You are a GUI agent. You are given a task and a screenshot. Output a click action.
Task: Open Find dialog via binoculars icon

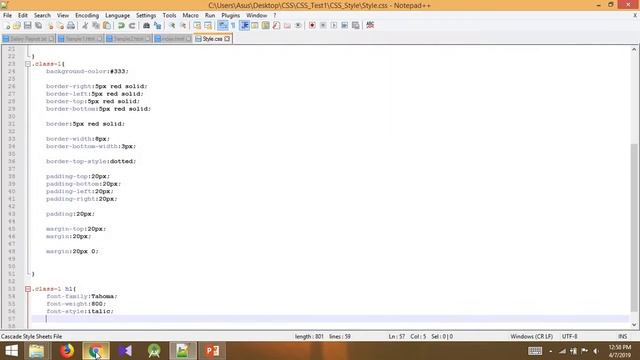click(146, 25)
